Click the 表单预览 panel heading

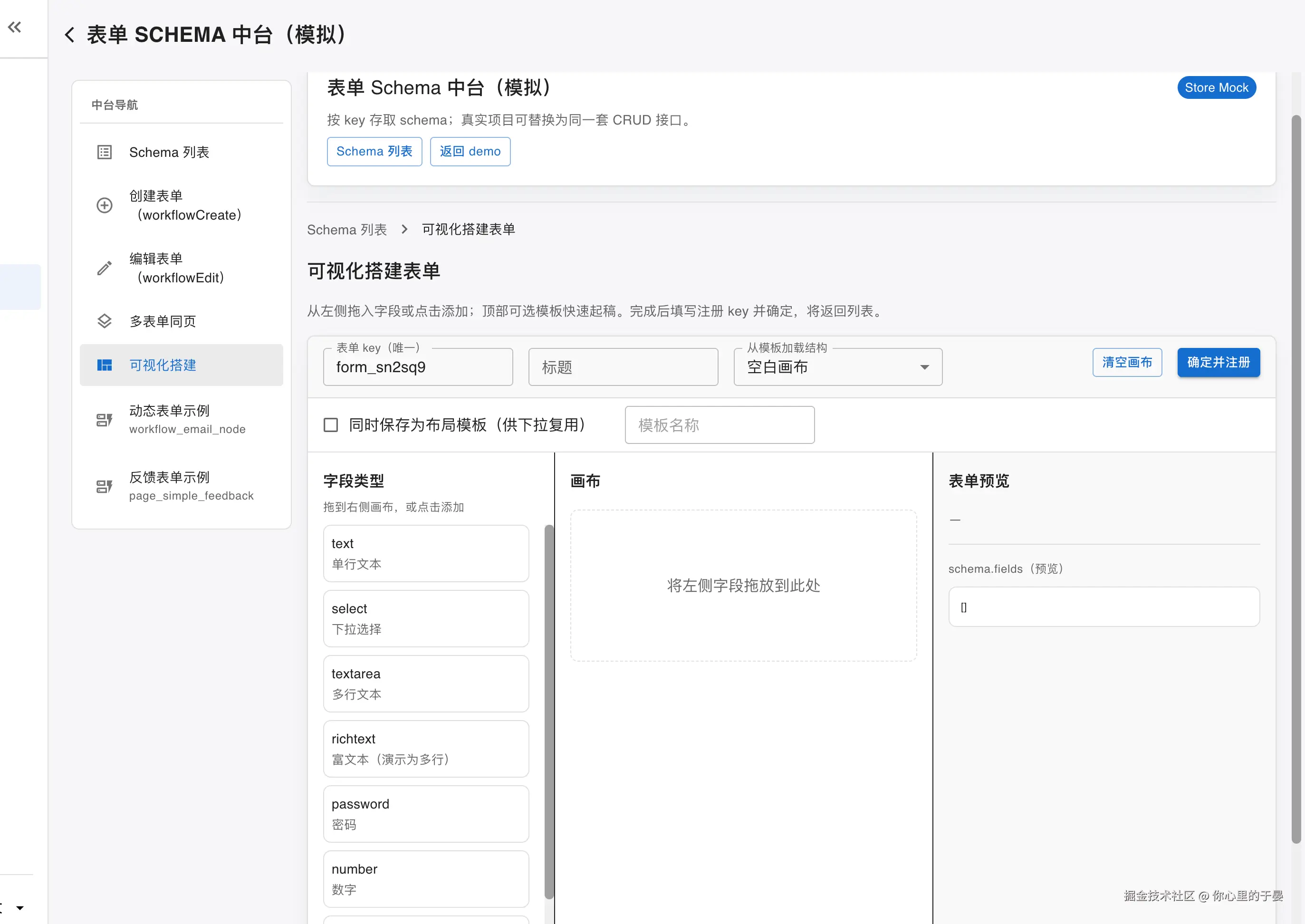coord(979,481)
